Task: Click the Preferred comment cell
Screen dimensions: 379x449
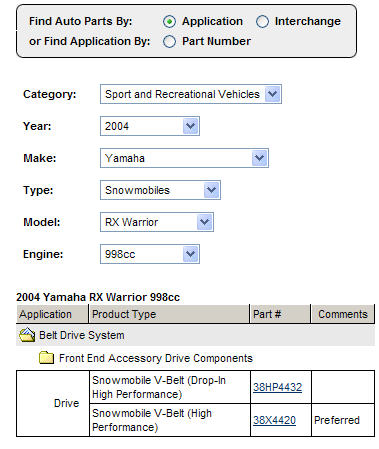Action: [x=343, y=420]
